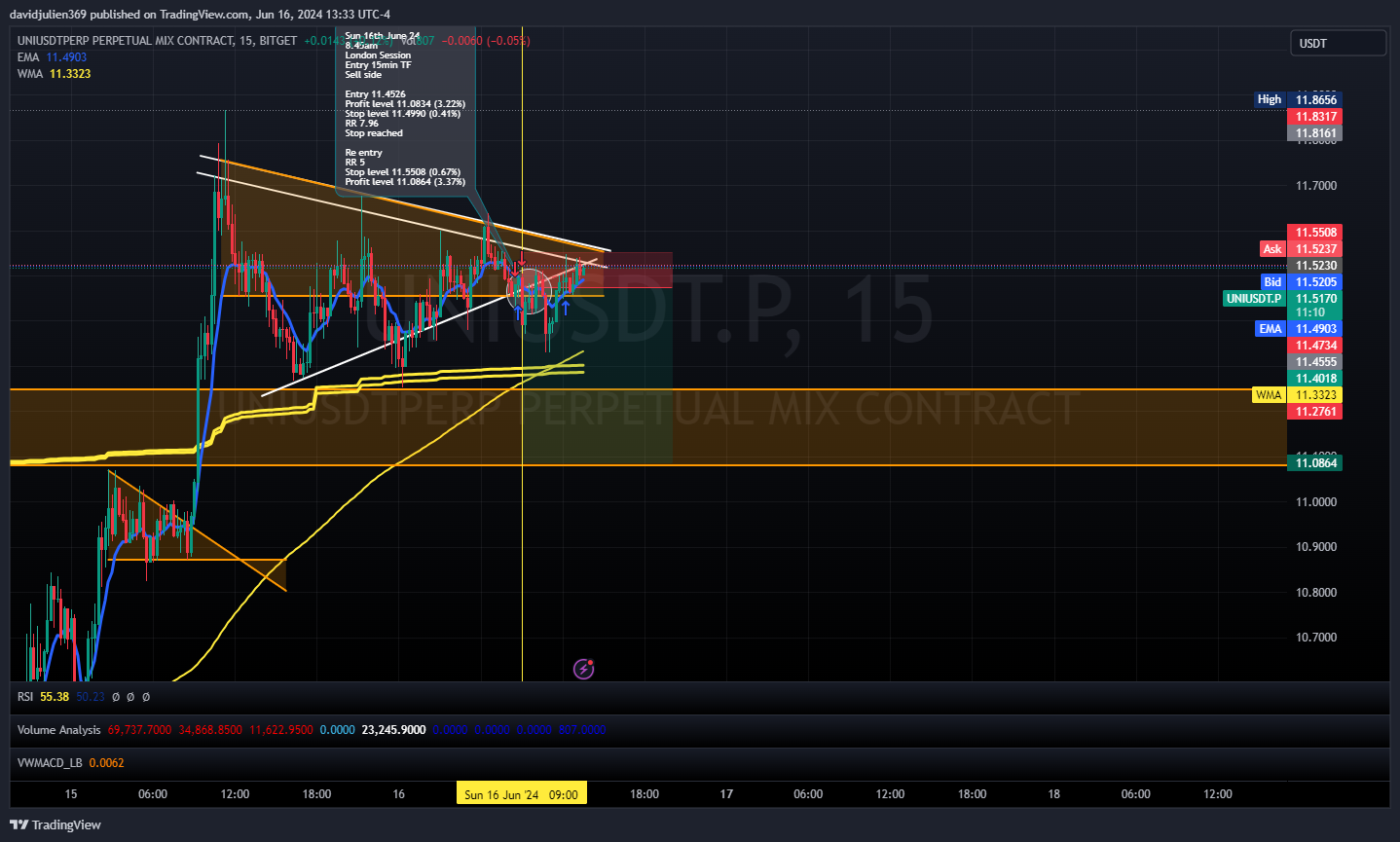This screenshot has height=842, width=1400.
Task: Click the 10.7000 price scale value
Action: coord(1316,637)
